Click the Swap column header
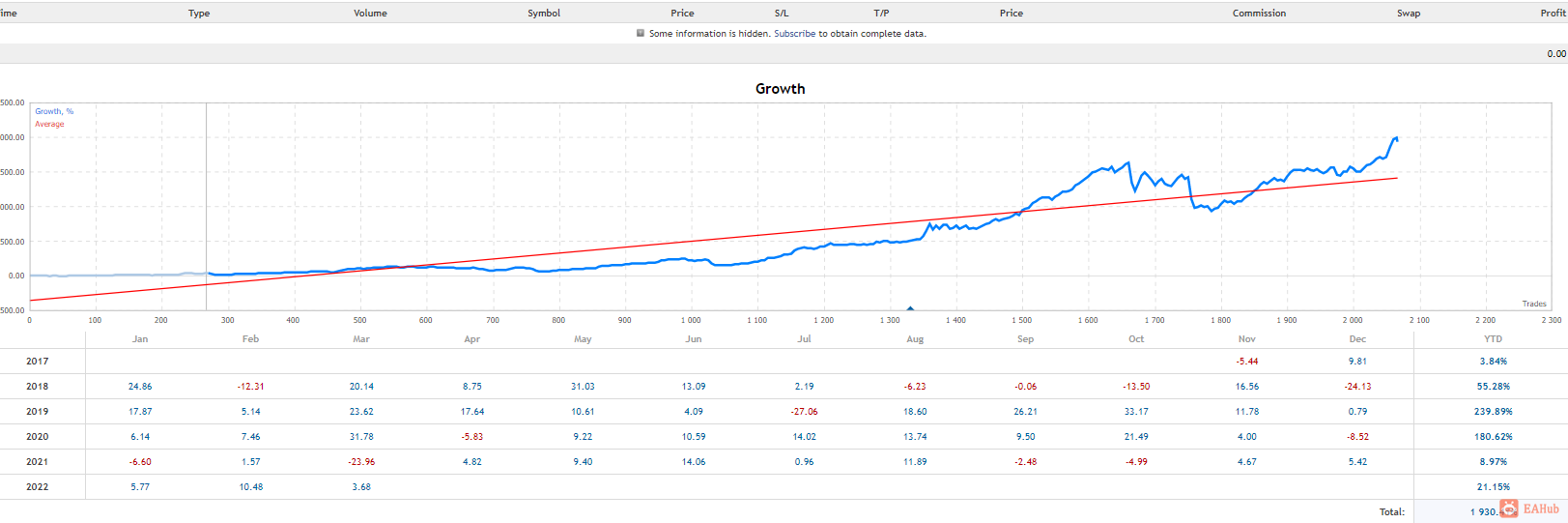This screenshot has height=523, width=1568. [1409, 14]
